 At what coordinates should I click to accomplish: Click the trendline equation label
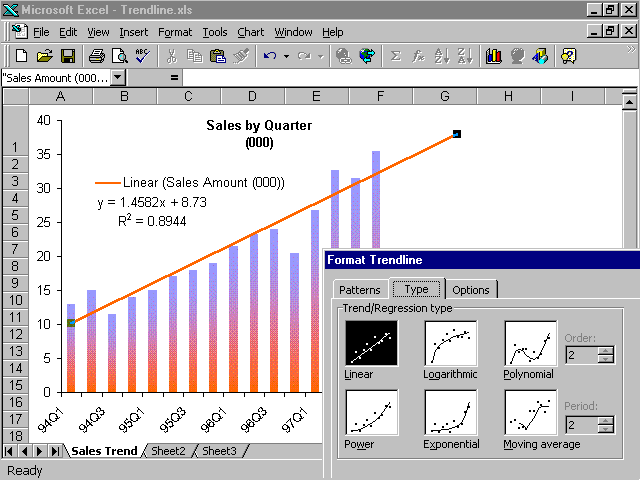152,202
